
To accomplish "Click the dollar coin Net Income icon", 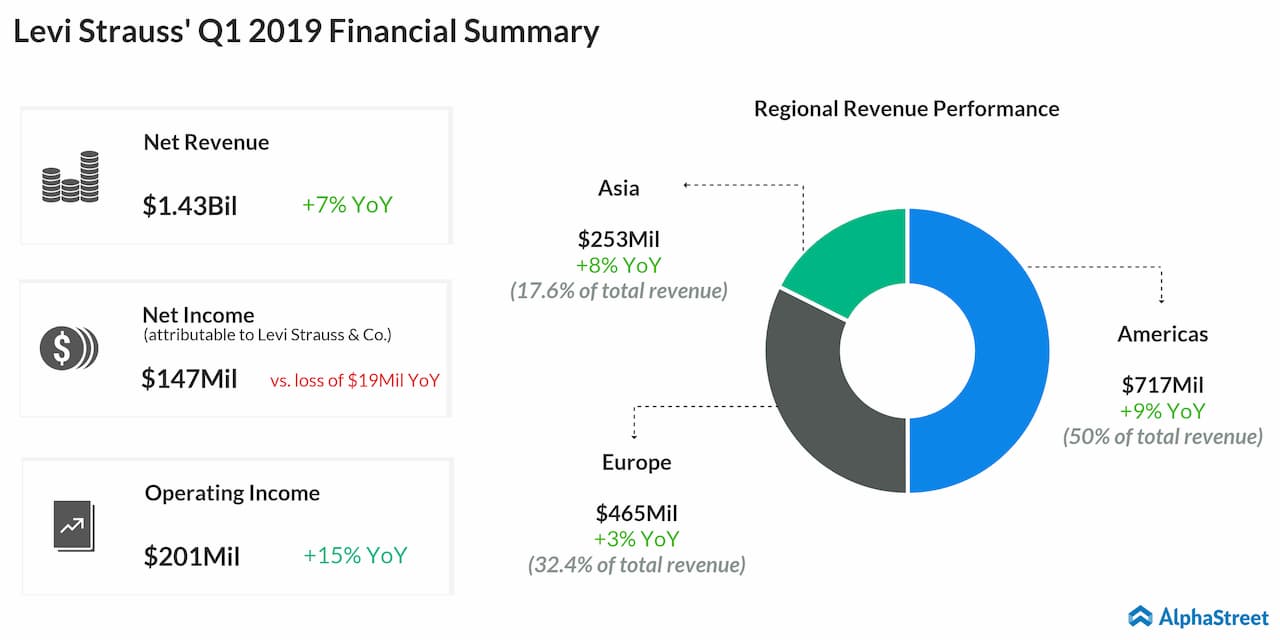I will (x=69, y=348).
